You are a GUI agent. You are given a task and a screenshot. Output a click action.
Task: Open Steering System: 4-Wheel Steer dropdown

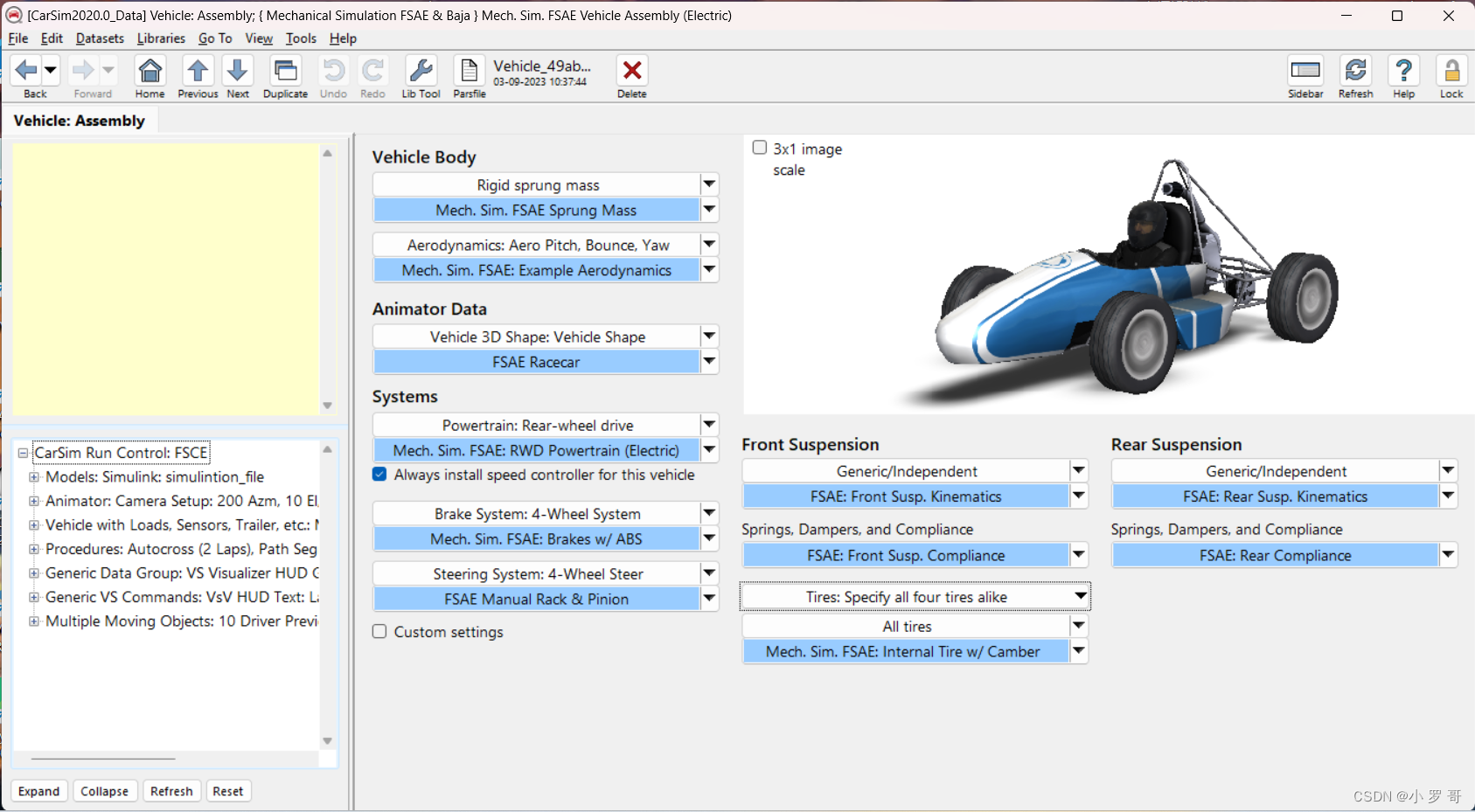[709, 573]
